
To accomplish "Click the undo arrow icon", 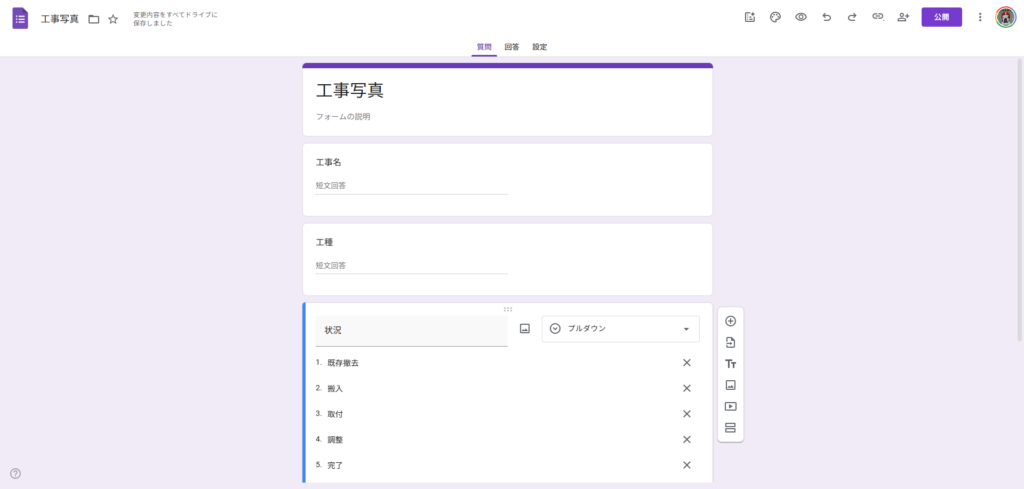I will [826, 17].
